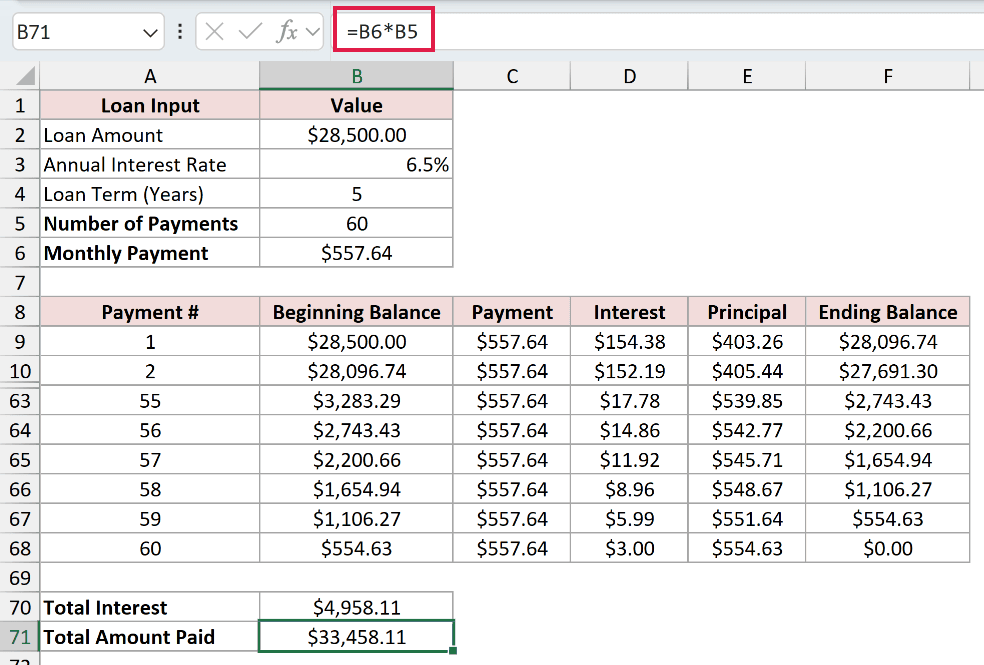Click the Select All corner triangle
This screenshot has height=665, width=984.
click(26, 76)
